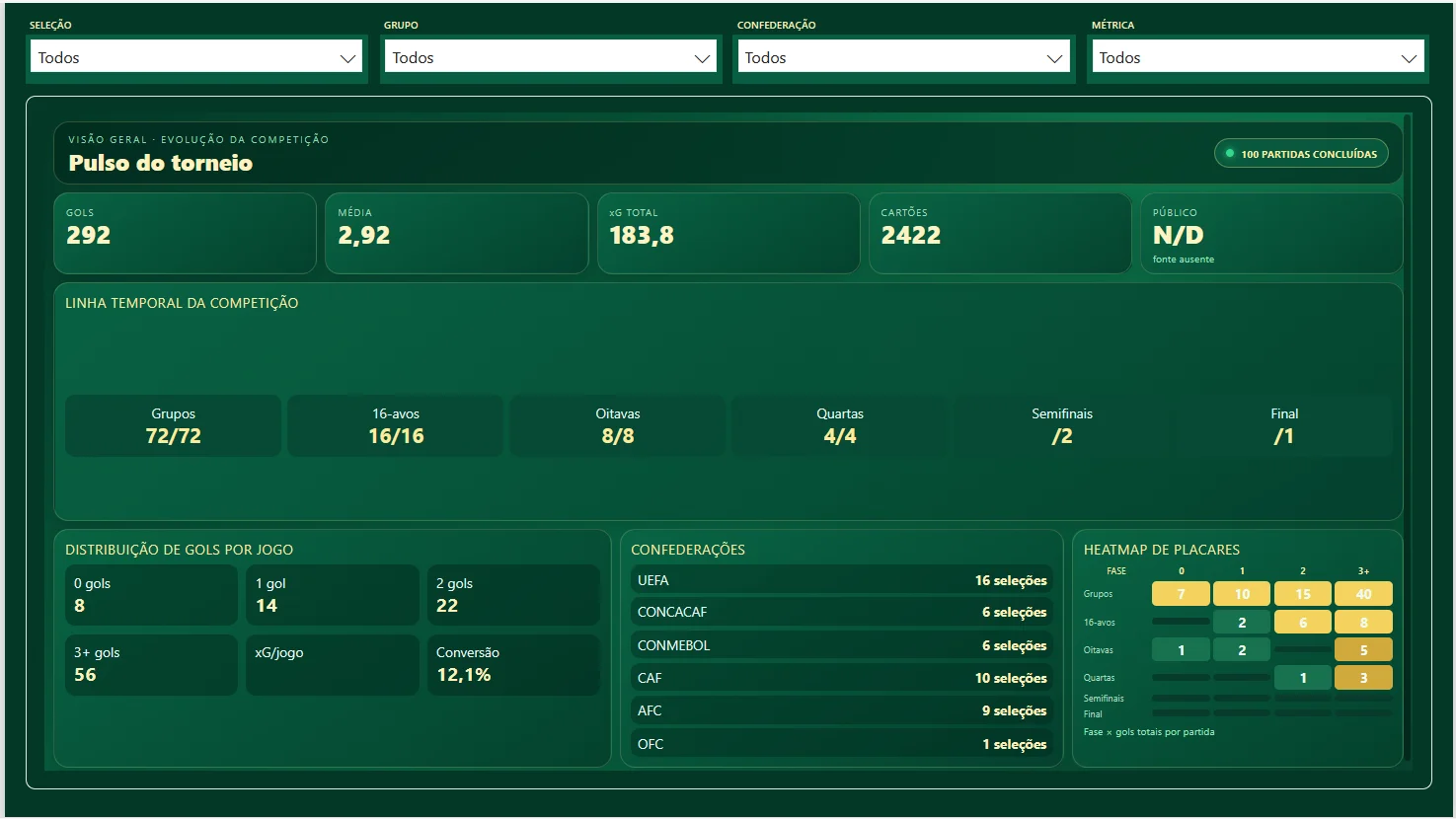
Task: Select the Público N/D card
Action: (x=1271, y=233)
